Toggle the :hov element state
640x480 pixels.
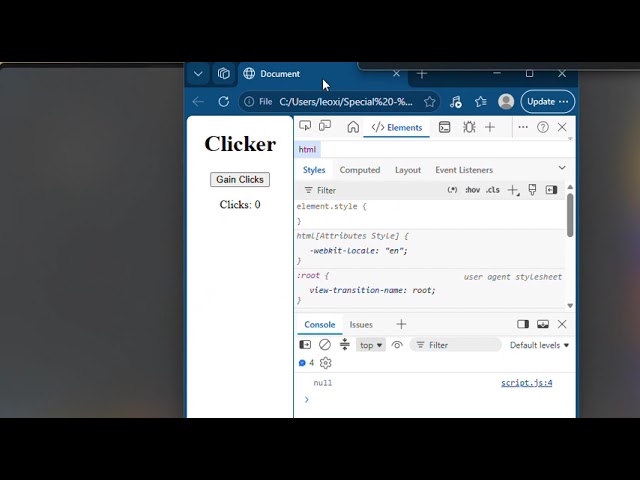472,190
